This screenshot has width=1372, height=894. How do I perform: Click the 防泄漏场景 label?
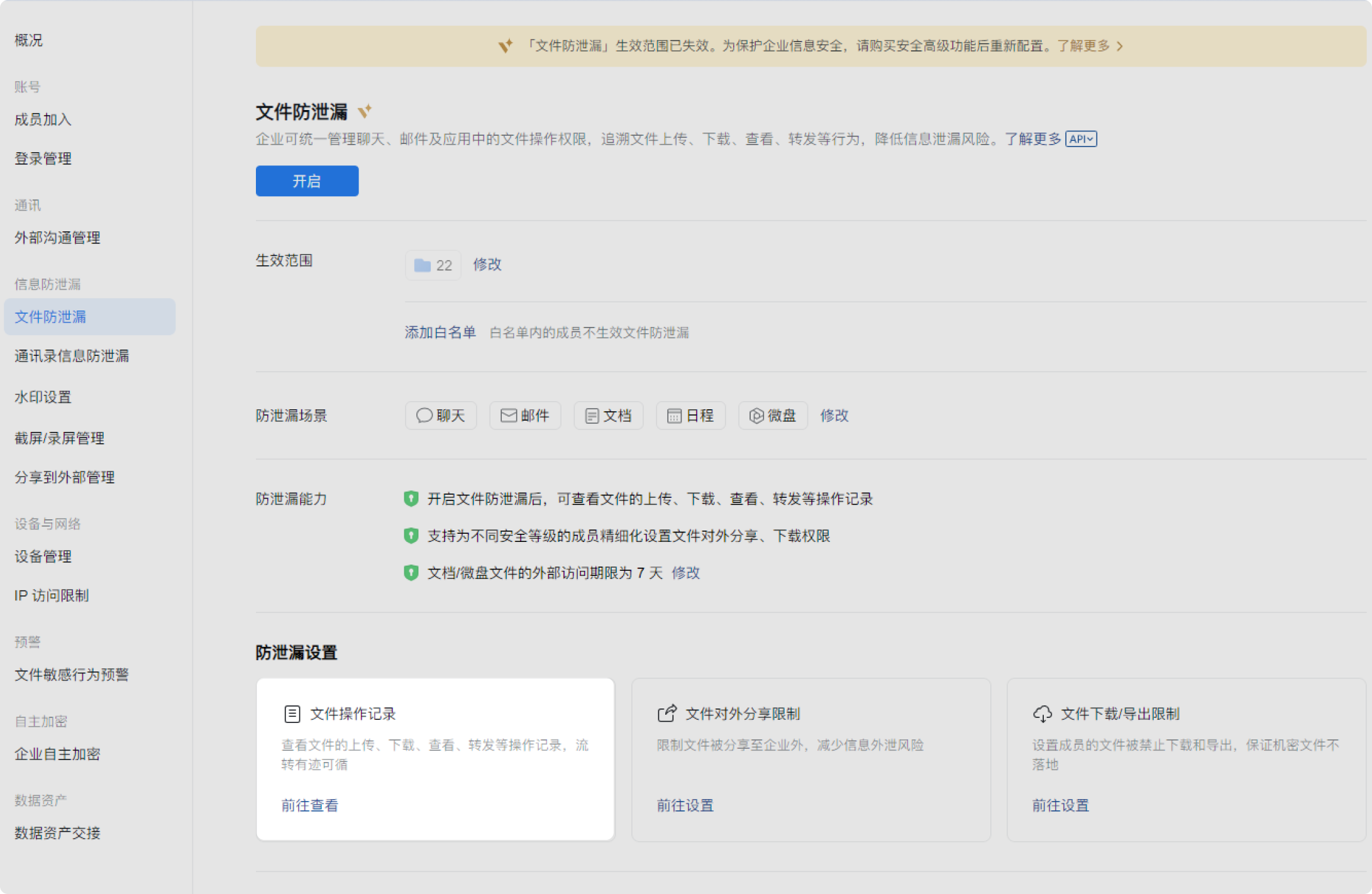point(291,416)
